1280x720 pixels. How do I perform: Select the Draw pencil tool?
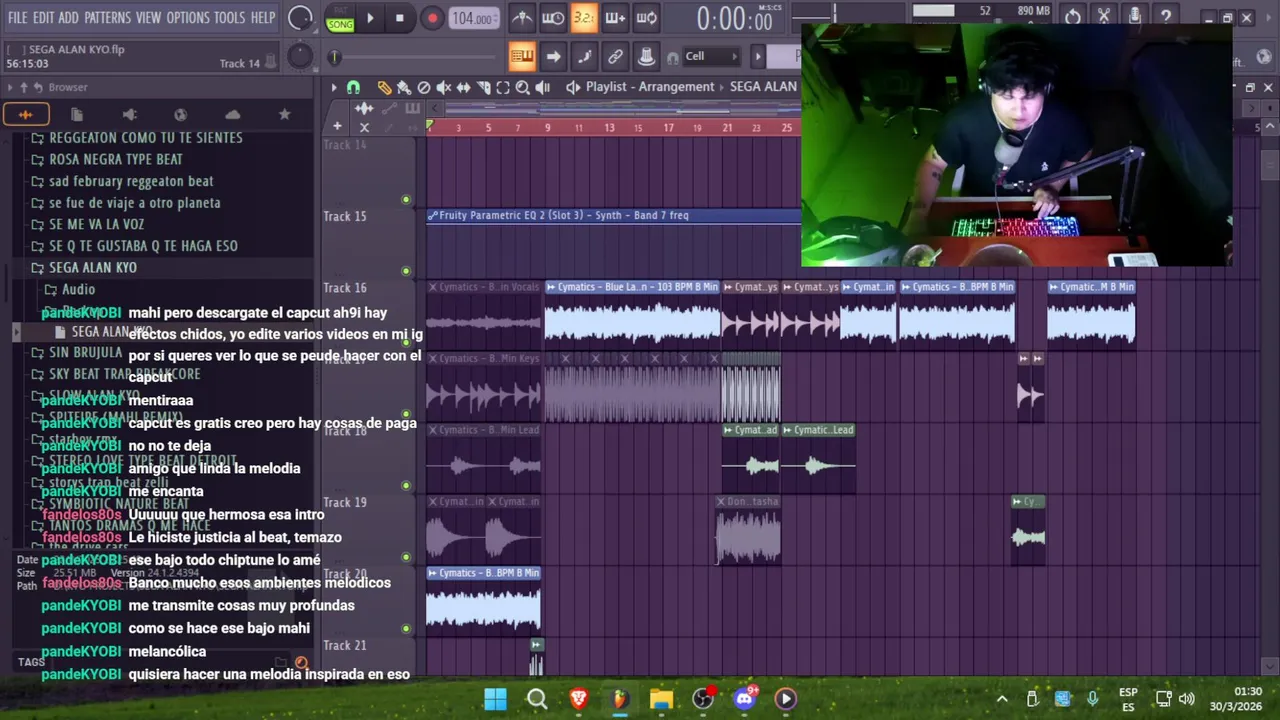click(x=384, y=87)
